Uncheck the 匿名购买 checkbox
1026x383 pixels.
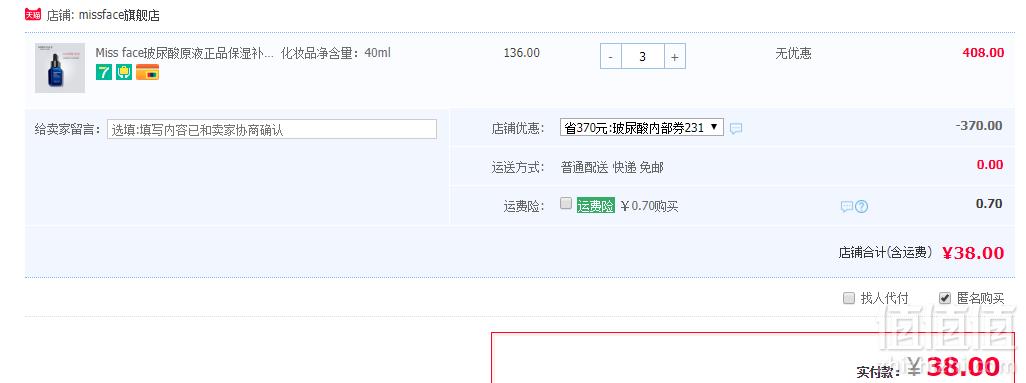coord(944,298)
